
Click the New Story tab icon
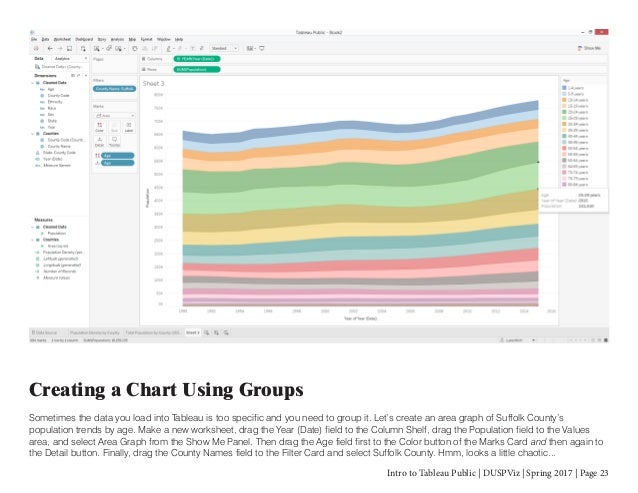(x=226, y=333)
